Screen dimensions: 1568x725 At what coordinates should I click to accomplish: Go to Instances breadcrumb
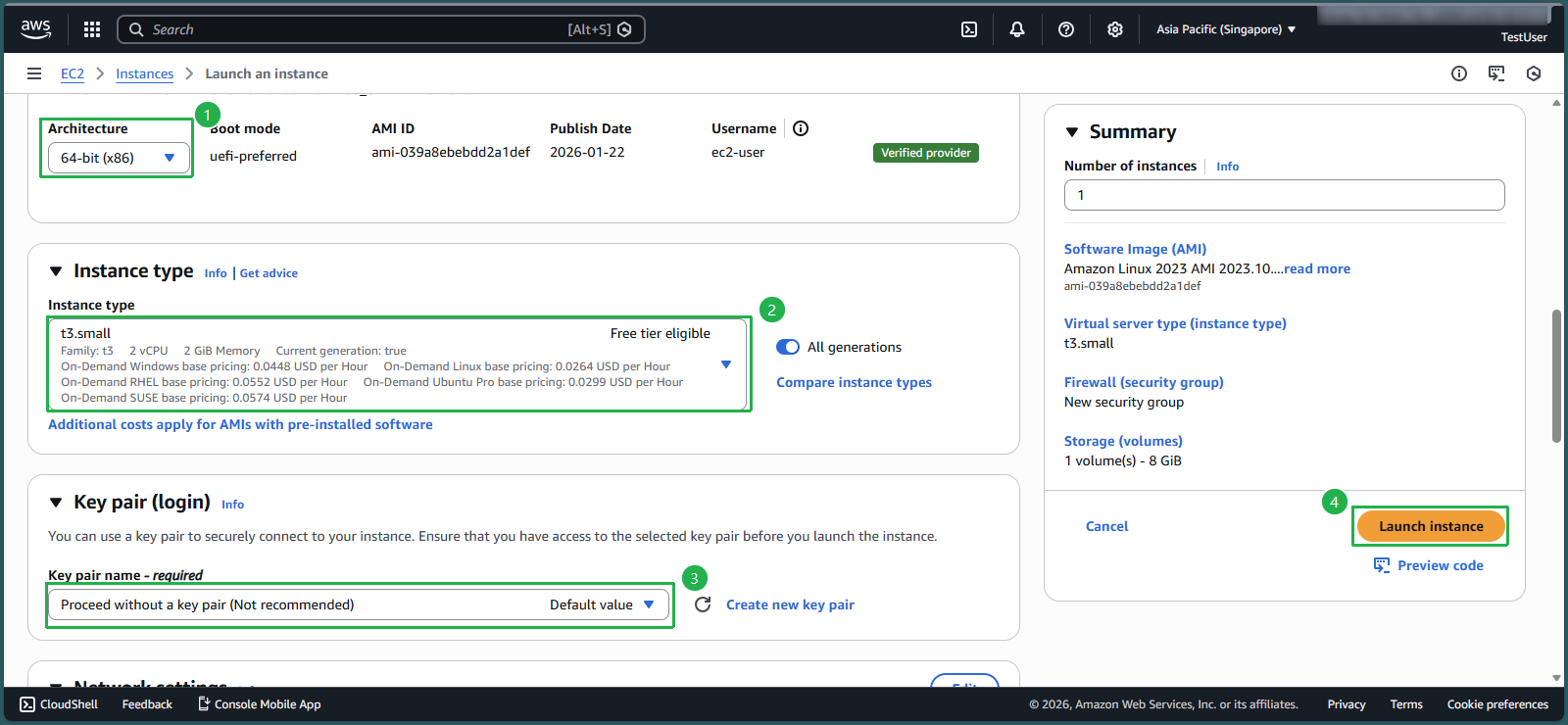(x=144, y=73)
